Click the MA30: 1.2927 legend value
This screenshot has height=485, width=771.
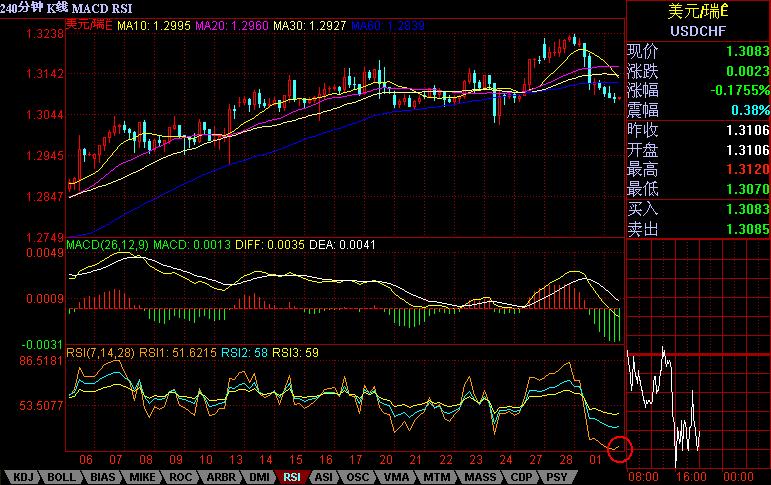click(309, 26)
